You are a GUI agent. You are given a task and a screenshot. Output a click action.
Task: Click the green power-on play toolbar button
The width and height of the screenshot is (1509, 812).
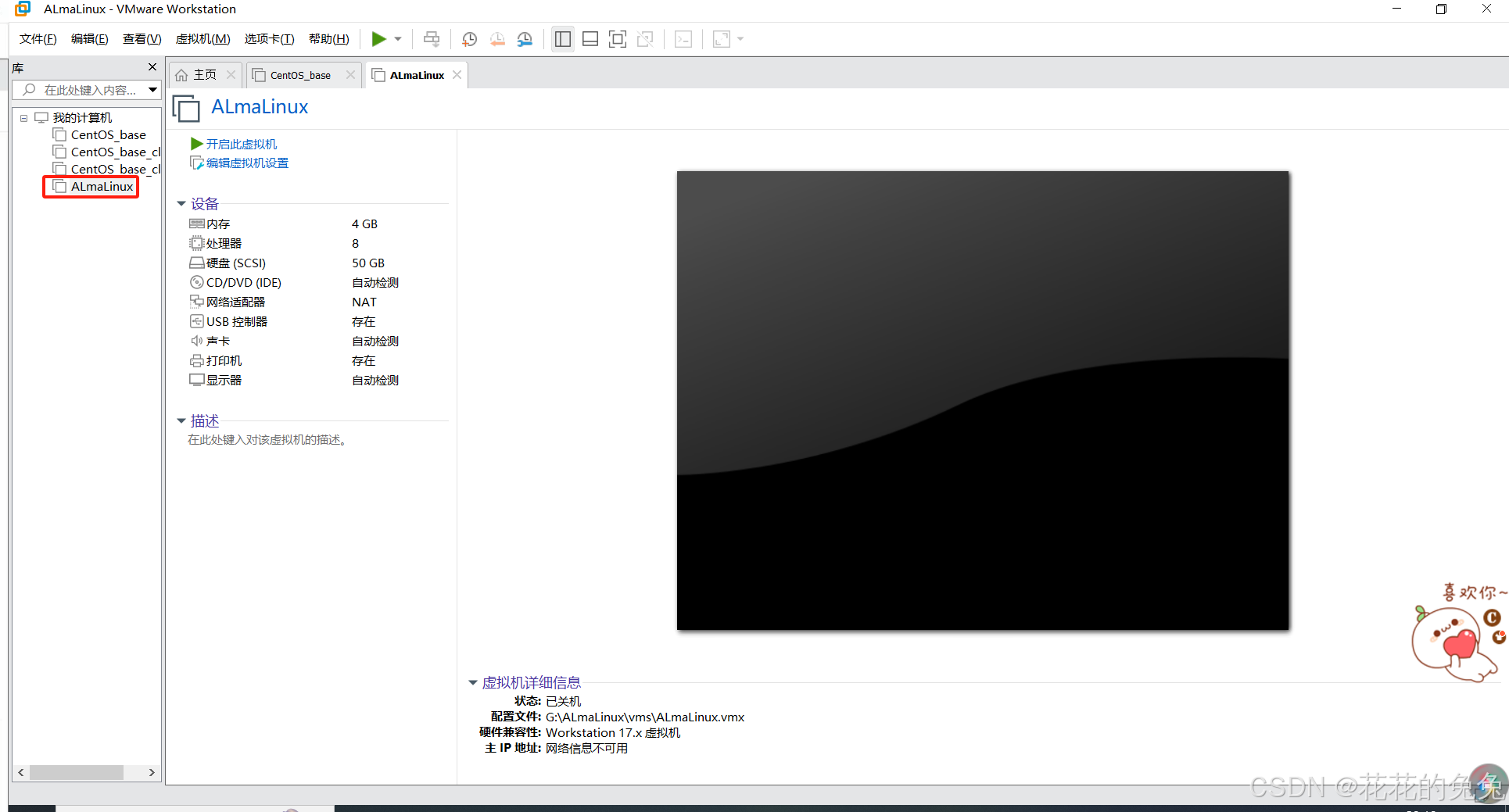click(x=378, y=39)
